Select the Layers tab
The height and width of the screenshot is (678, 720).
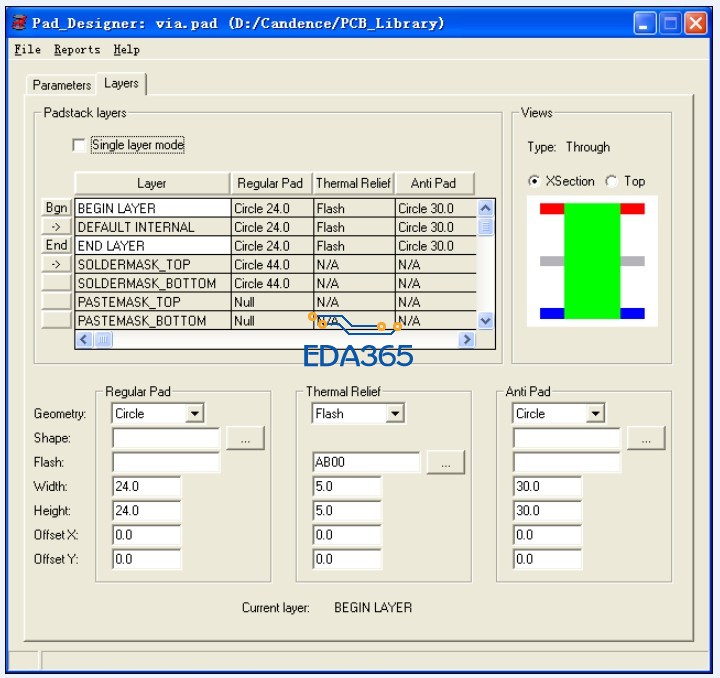click(x=121, y=84)
